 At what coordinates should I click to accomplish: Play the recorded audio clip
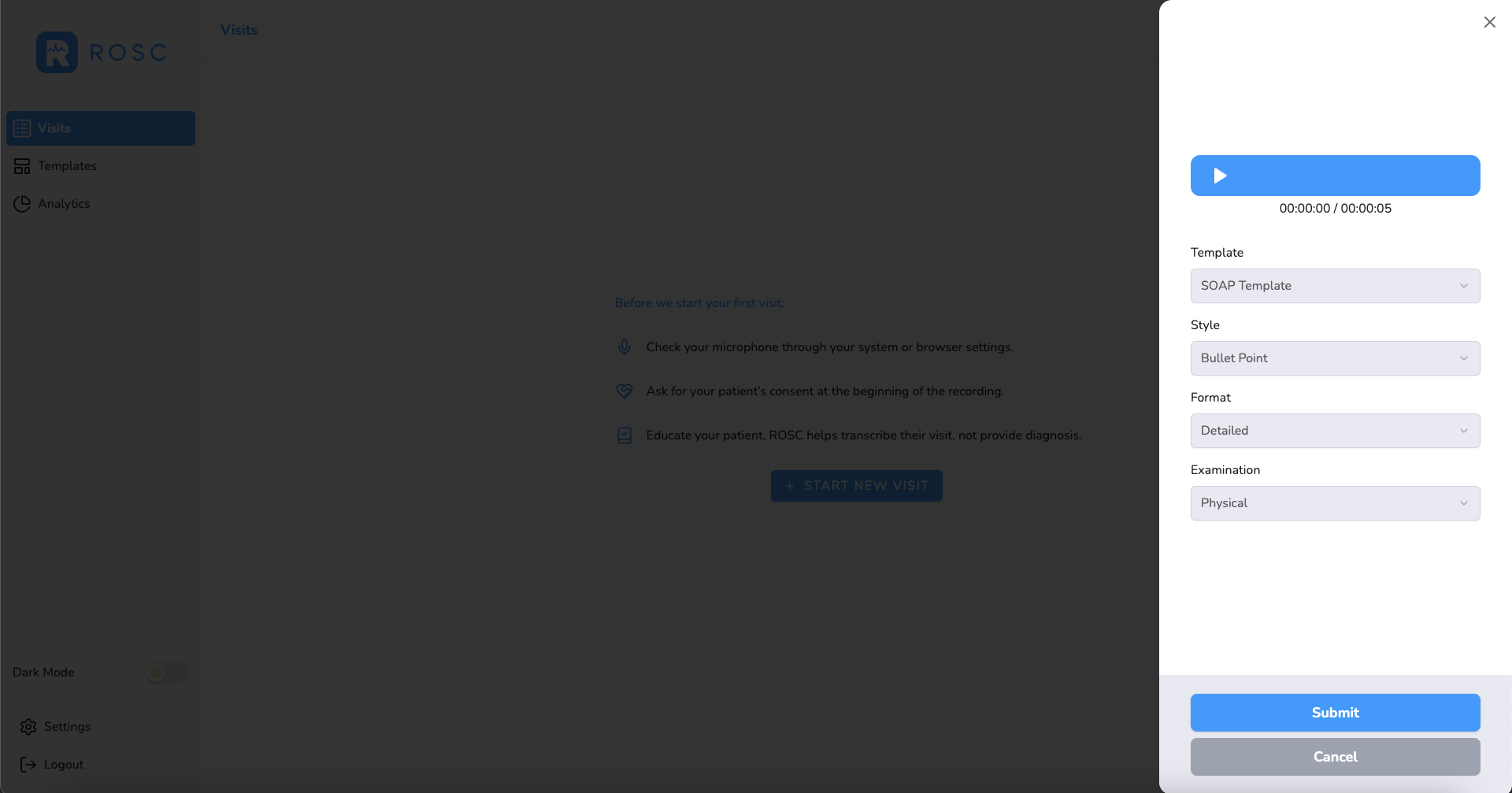coord(1334,175)
